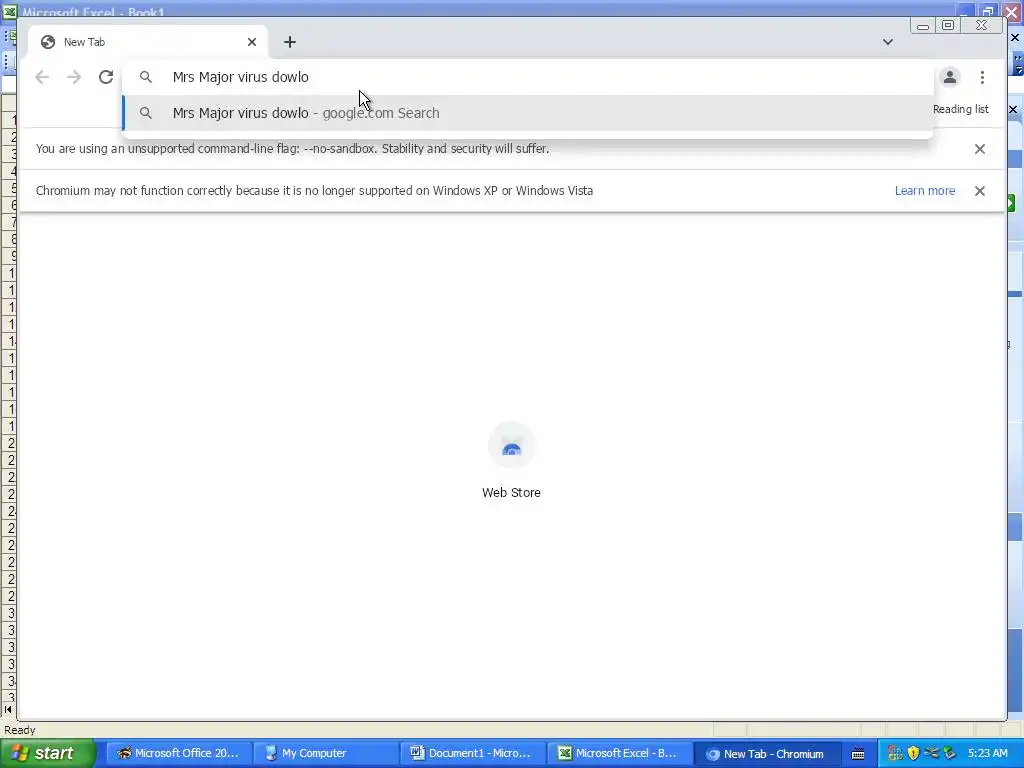
Task: Click the Excel sheet navigation first-sheet arrow
Action: (8, 709)
